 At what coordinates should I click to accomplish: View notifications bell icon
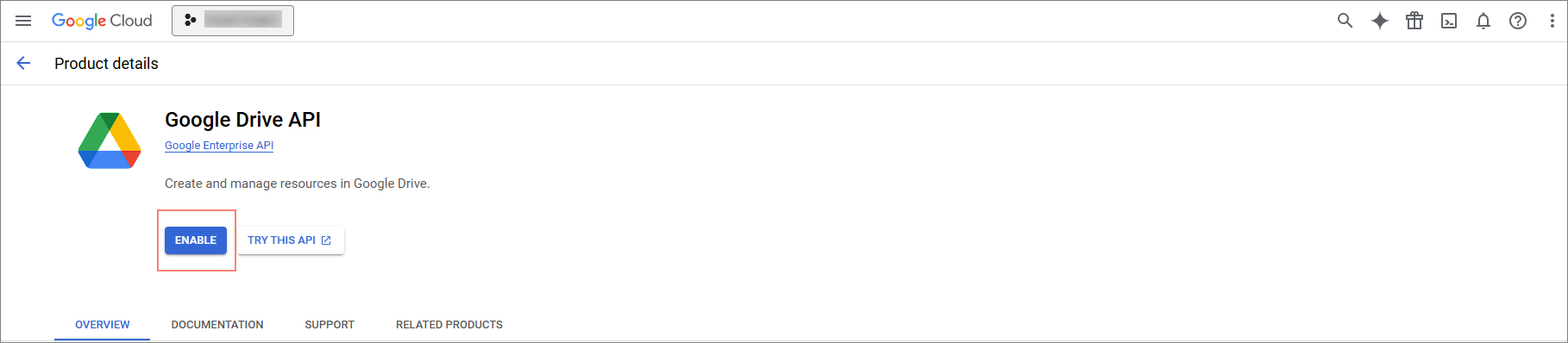pyautogui.click(x=1483, y=21)
